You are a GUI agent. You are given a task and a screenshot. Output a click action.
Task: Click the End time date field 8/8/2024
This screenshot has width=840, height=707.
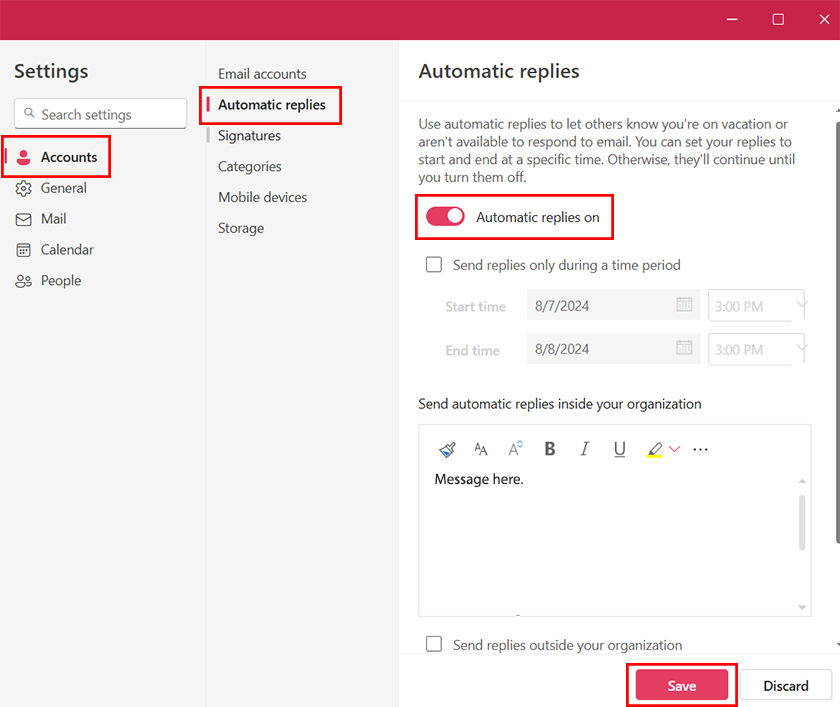point(613,349)
